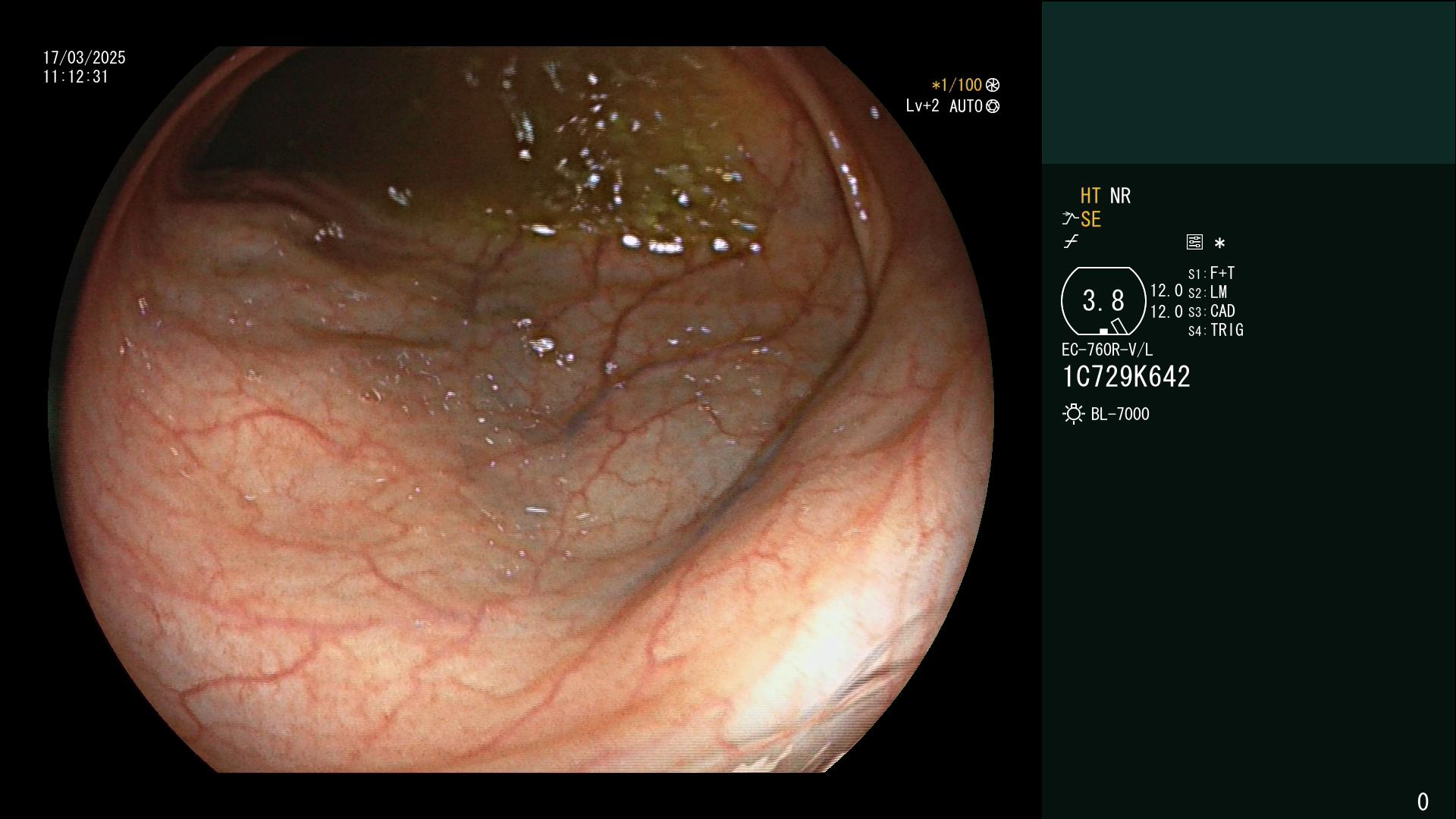Click the endoscopic live image view
Image resolution: width=1456 pixels, height=819 pixels.
point(522,409)
